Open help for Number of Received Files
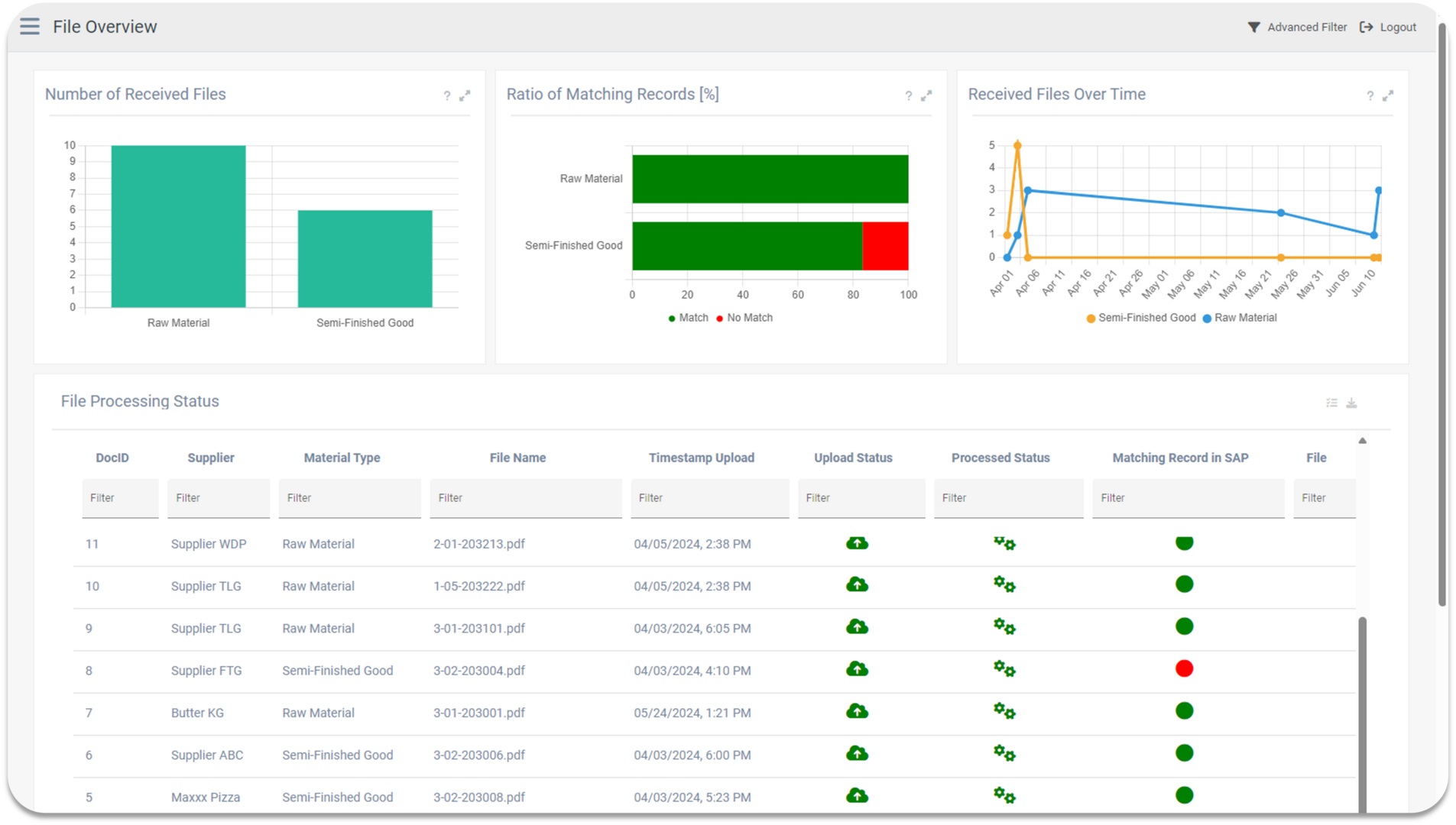This screenshot has width=1456, height=825. coord(447,96)
